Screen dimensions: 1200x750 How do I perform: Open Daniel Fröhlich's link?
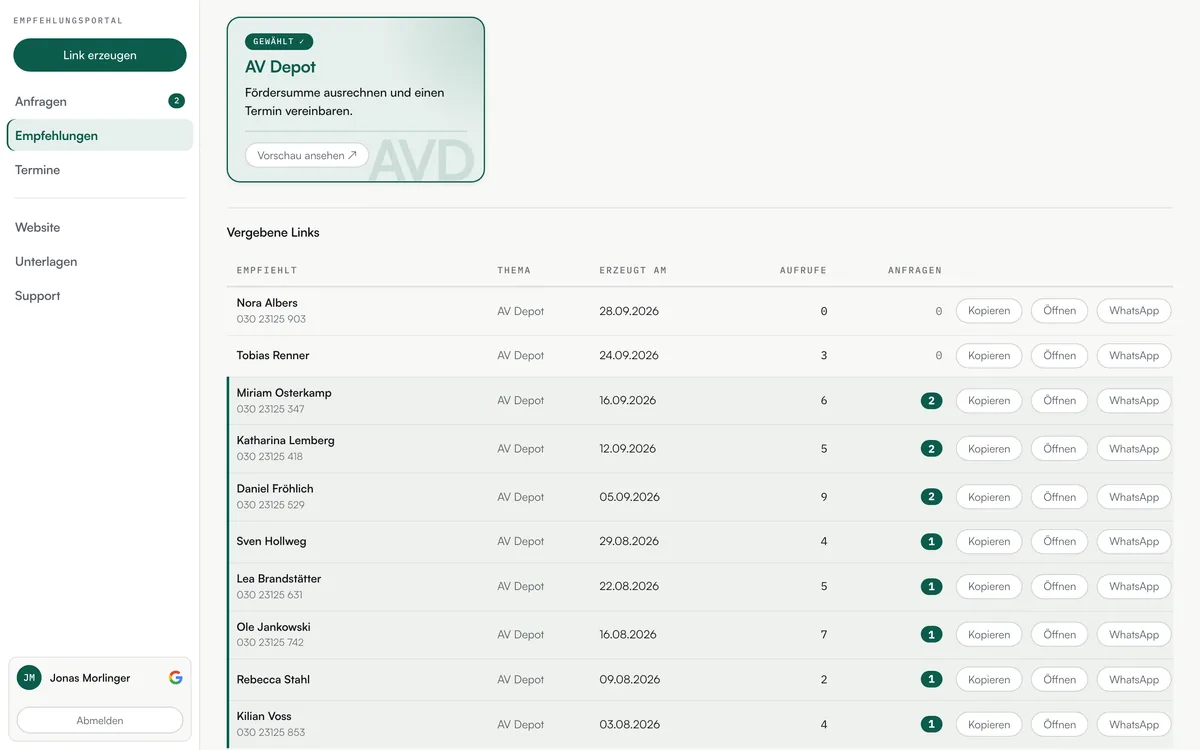1059,497
